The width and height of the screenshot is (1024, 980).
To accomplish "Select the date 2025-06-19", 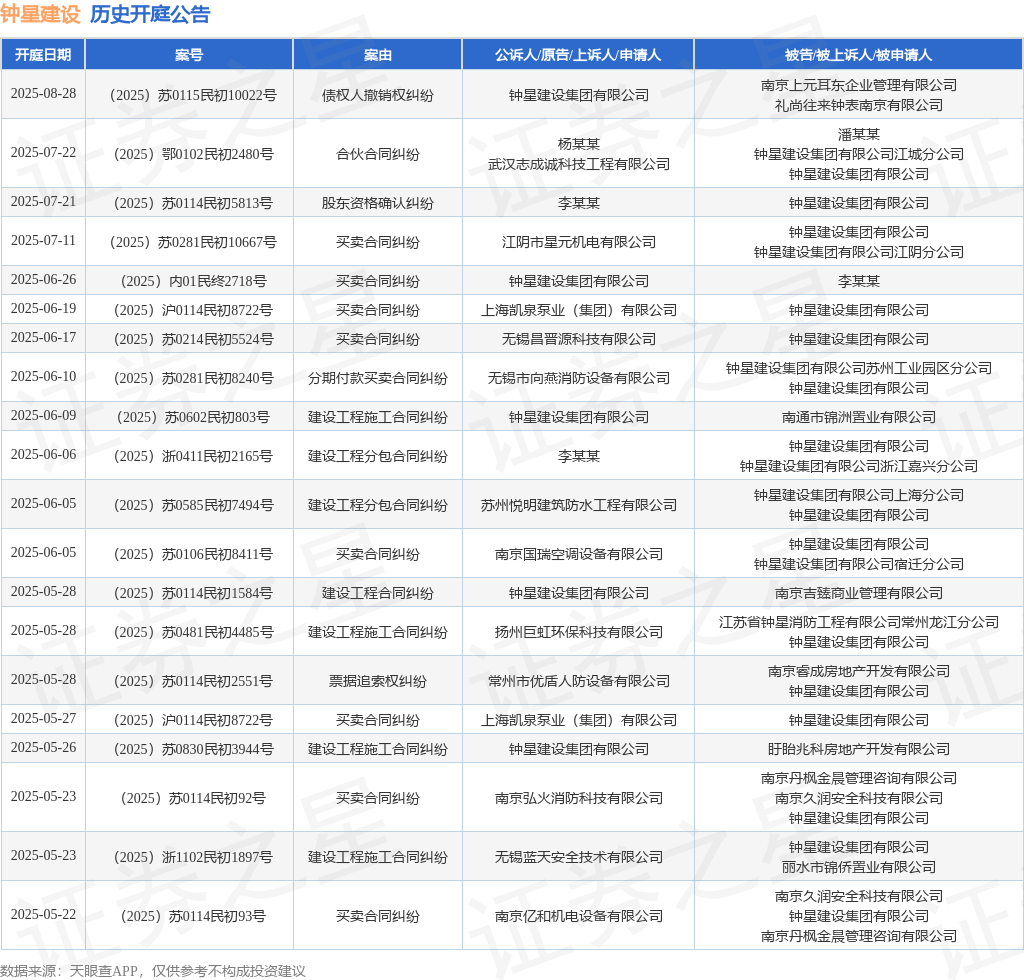I will pos(43,308).
